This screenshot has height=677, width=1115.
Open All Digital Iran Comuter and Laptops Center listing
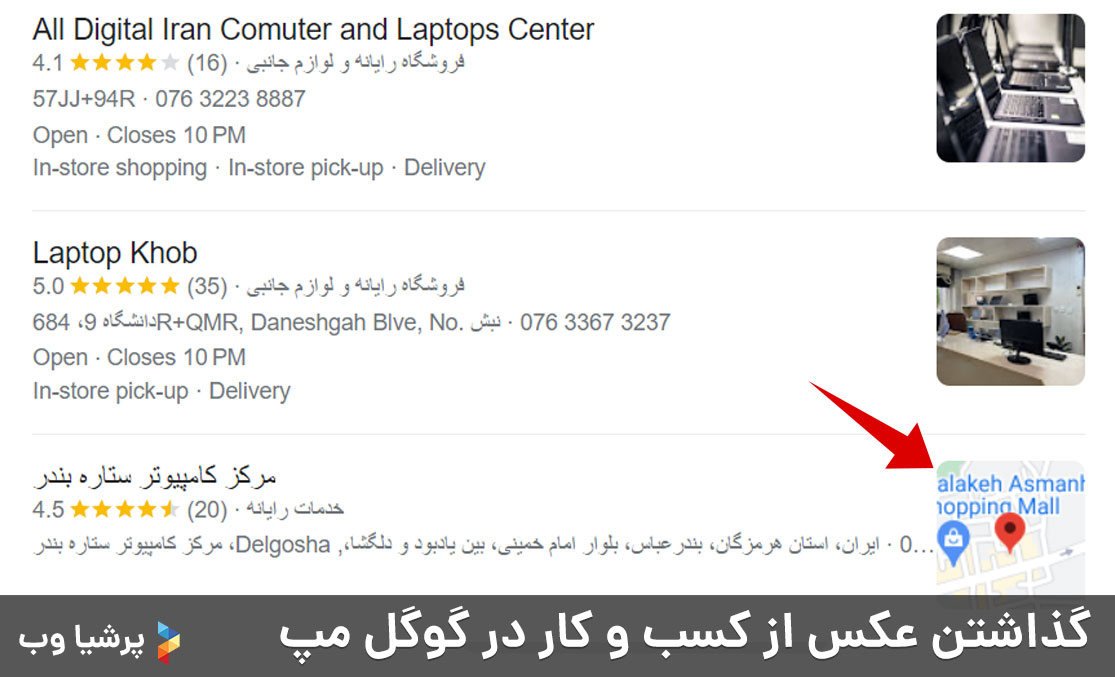coord(313,30)
